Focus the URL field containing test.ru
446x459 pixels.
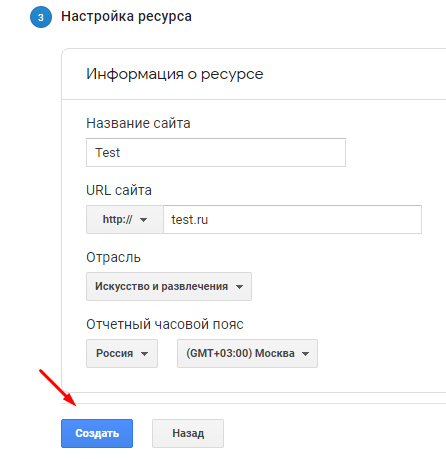(x=293, y=219)
